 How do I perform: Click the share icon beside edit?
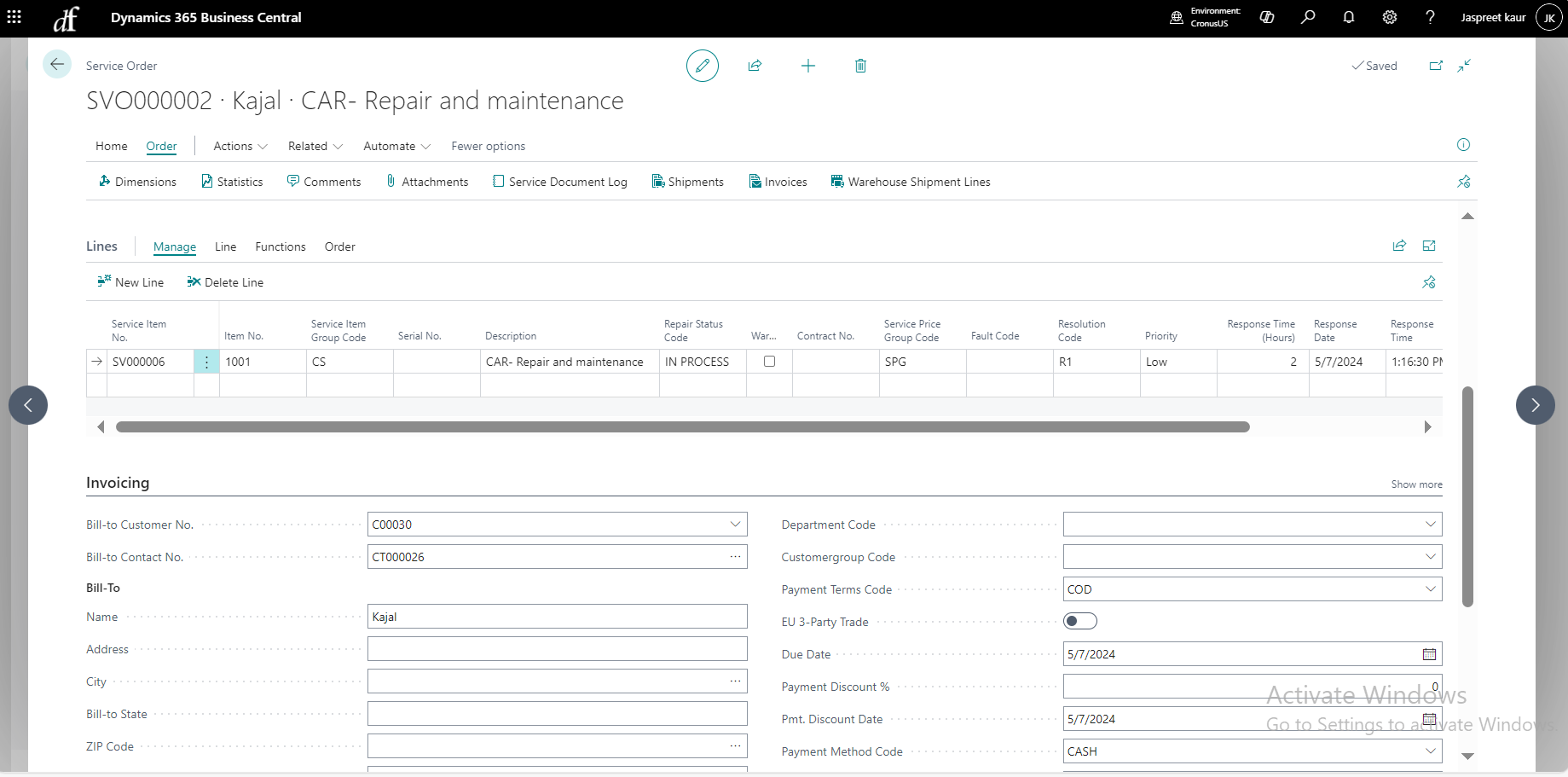755,66
